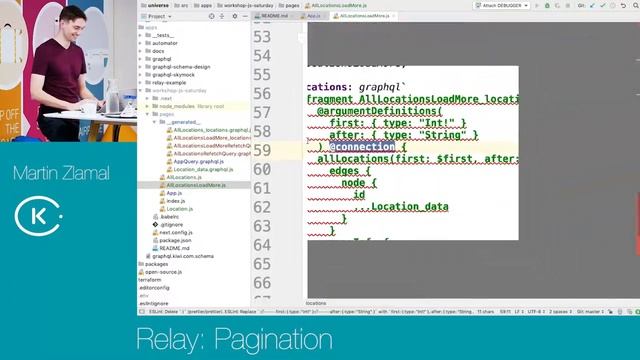The height and width of the screenshot is (360, 640).
Task: Select next.config.js in project tree
Action: [176, 232]
